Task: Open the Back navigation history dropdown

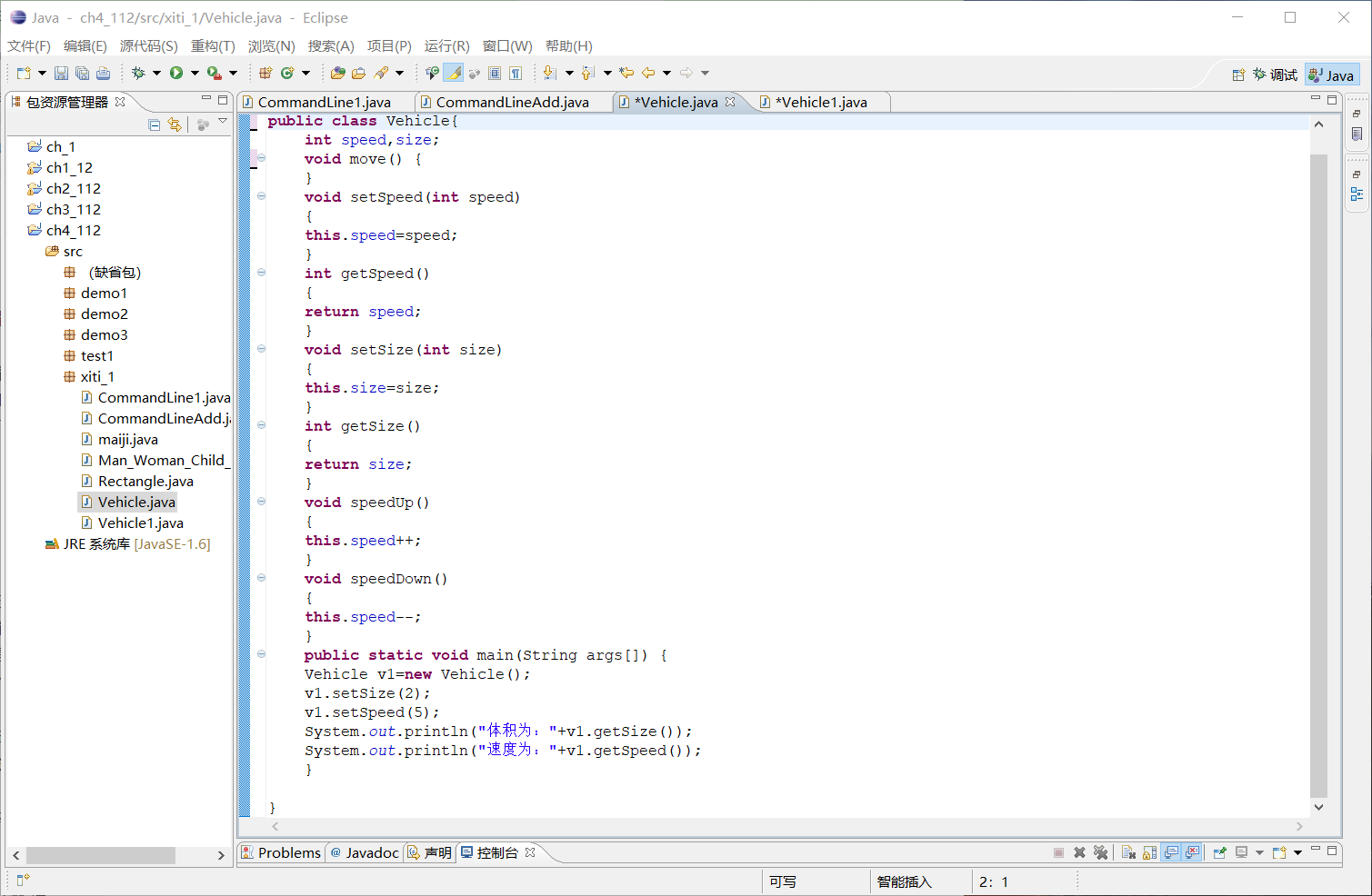Action: (666, 74)
